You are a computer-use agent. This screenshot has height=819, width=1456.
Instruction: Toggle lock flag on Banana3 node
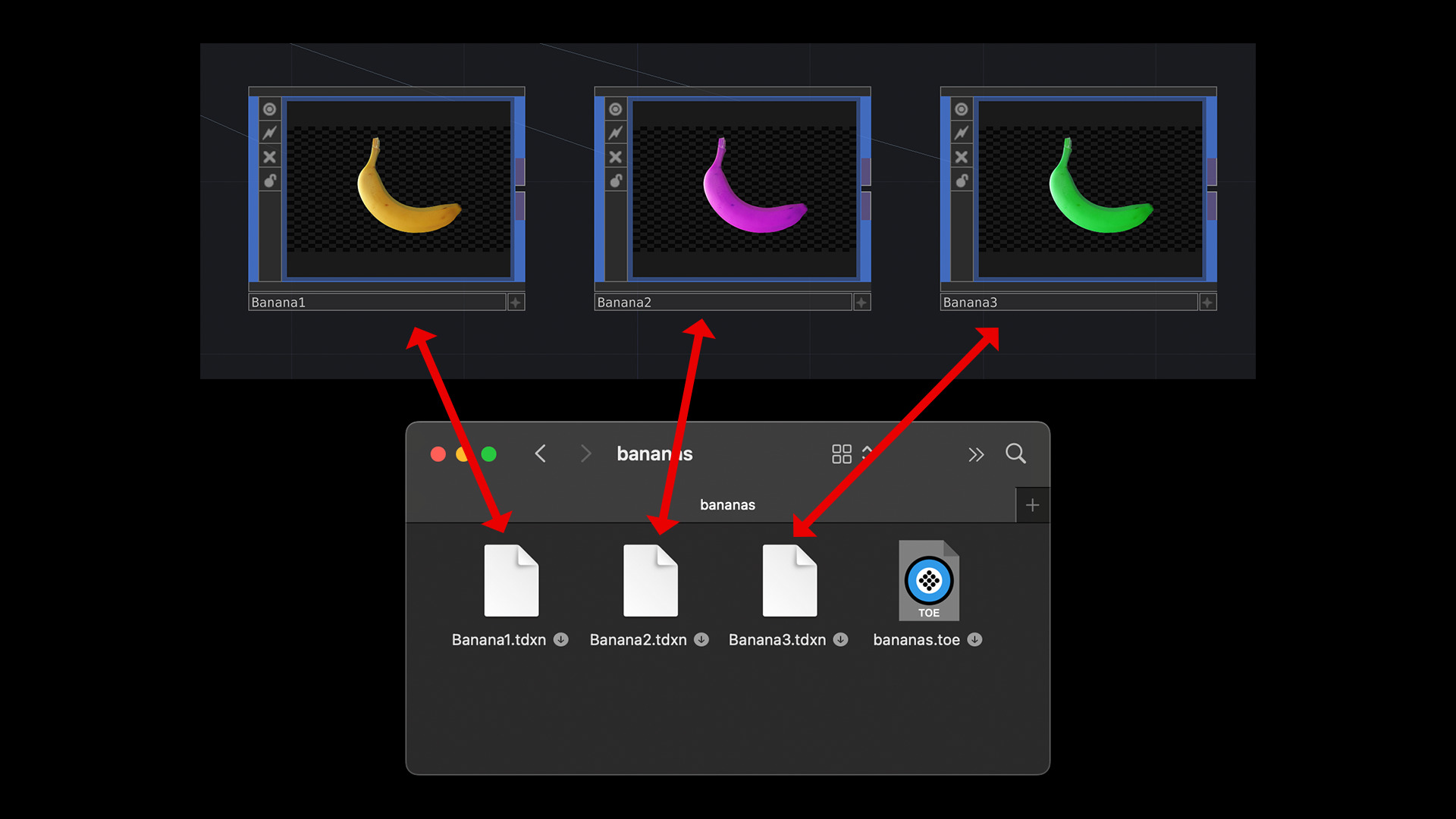click(961, 180)
